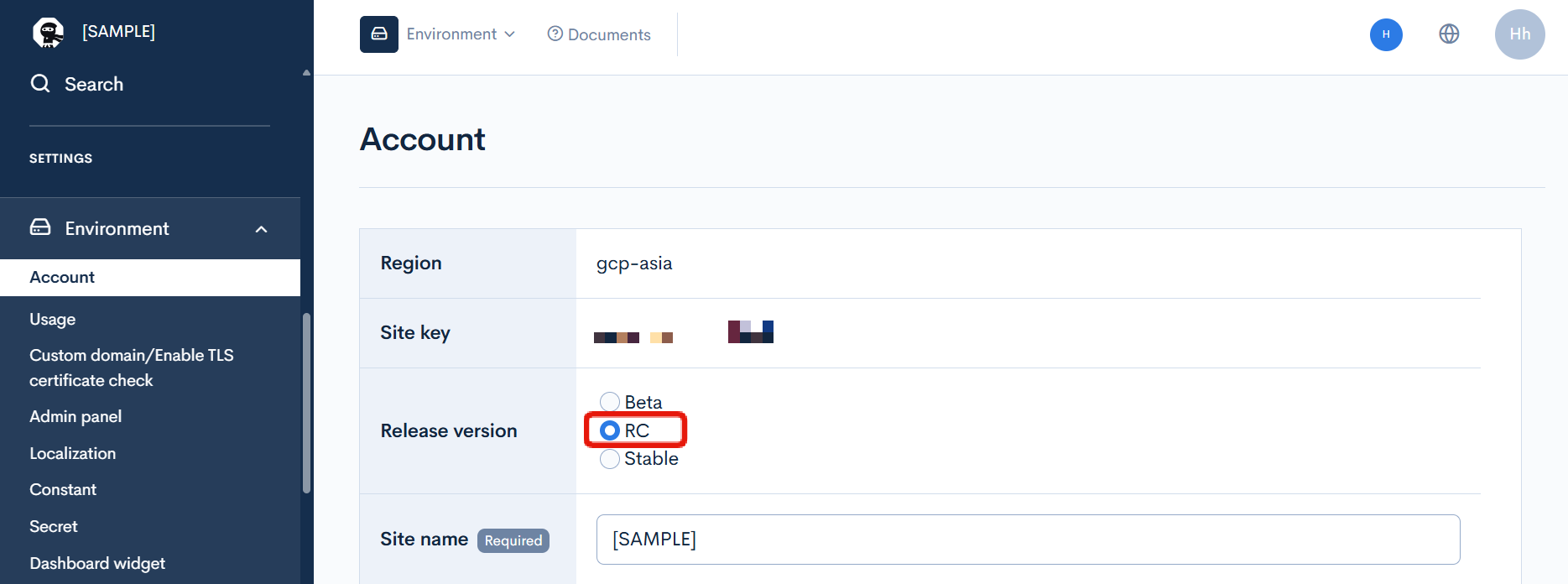Click the Environment server icon in the top bar
The height and width of the screenshot is (584, 1568).
[378, 34]
